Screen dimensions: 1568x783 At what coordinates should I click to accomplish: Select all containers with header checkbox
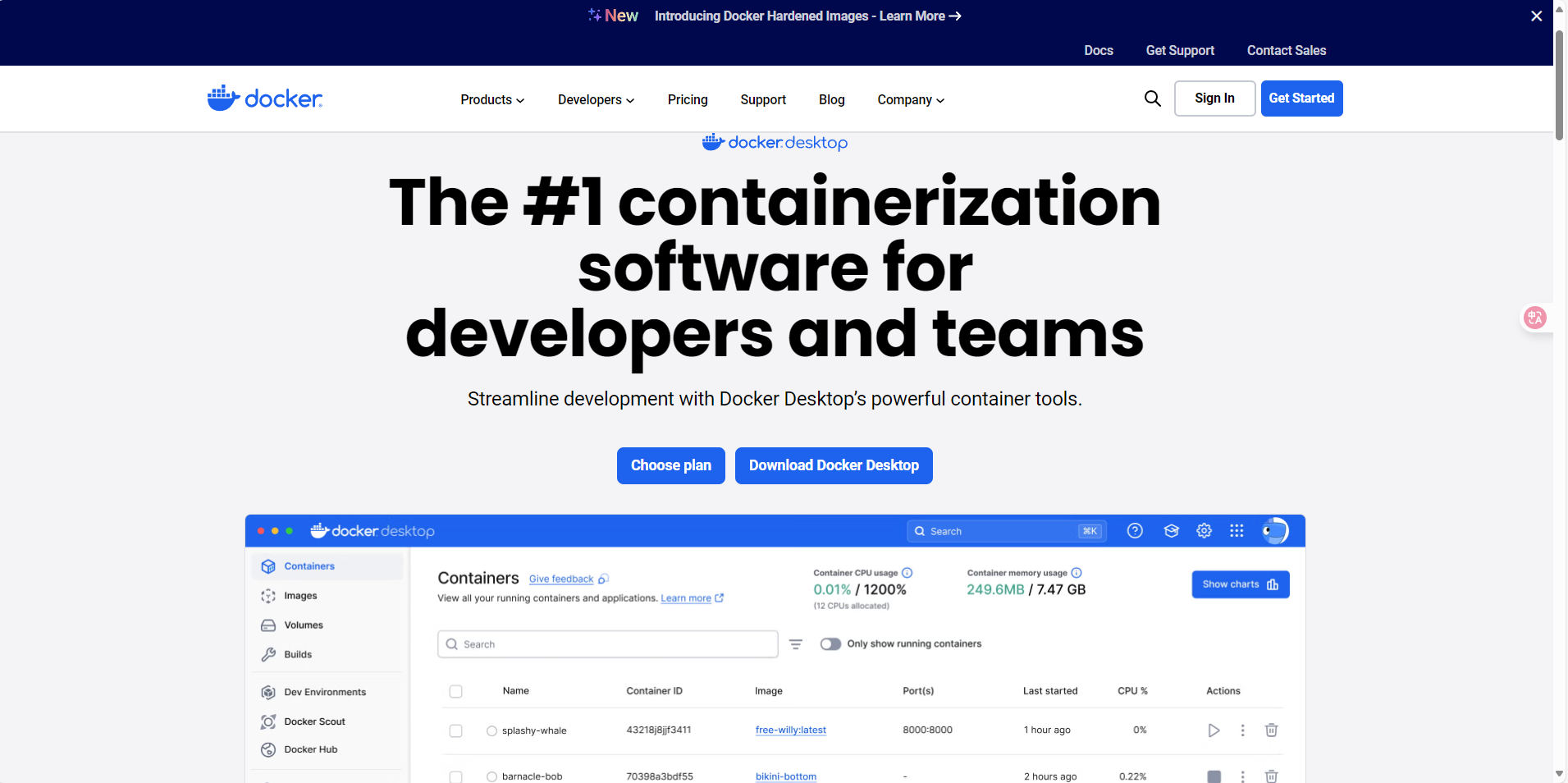pyautogui.click(x=455, y=691)
